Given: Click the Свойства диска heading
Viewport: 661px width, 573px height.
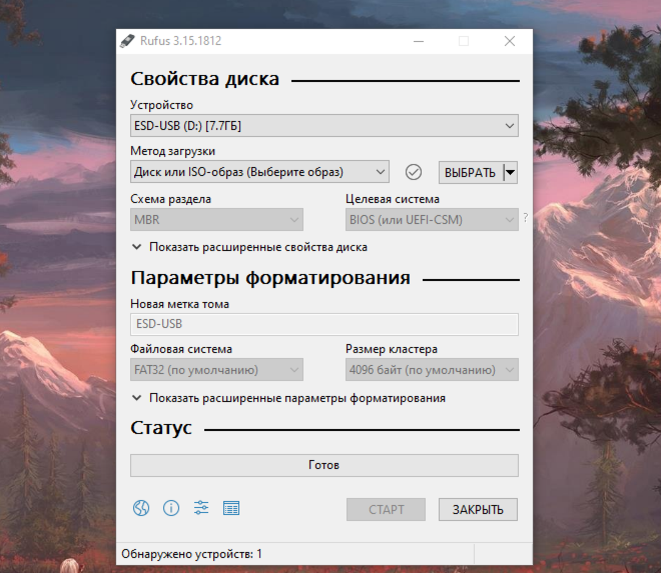Looking at the screenshot, I should 205,79.
